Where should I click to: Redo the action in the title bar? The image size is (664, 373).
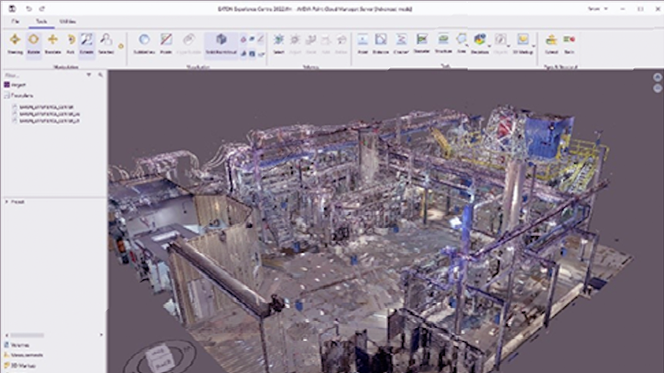click(42, 8)
